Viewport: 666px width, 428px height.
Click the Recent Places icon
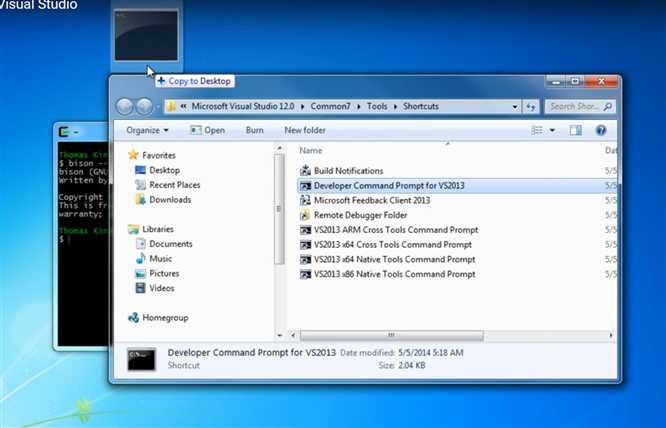(140, 185)
